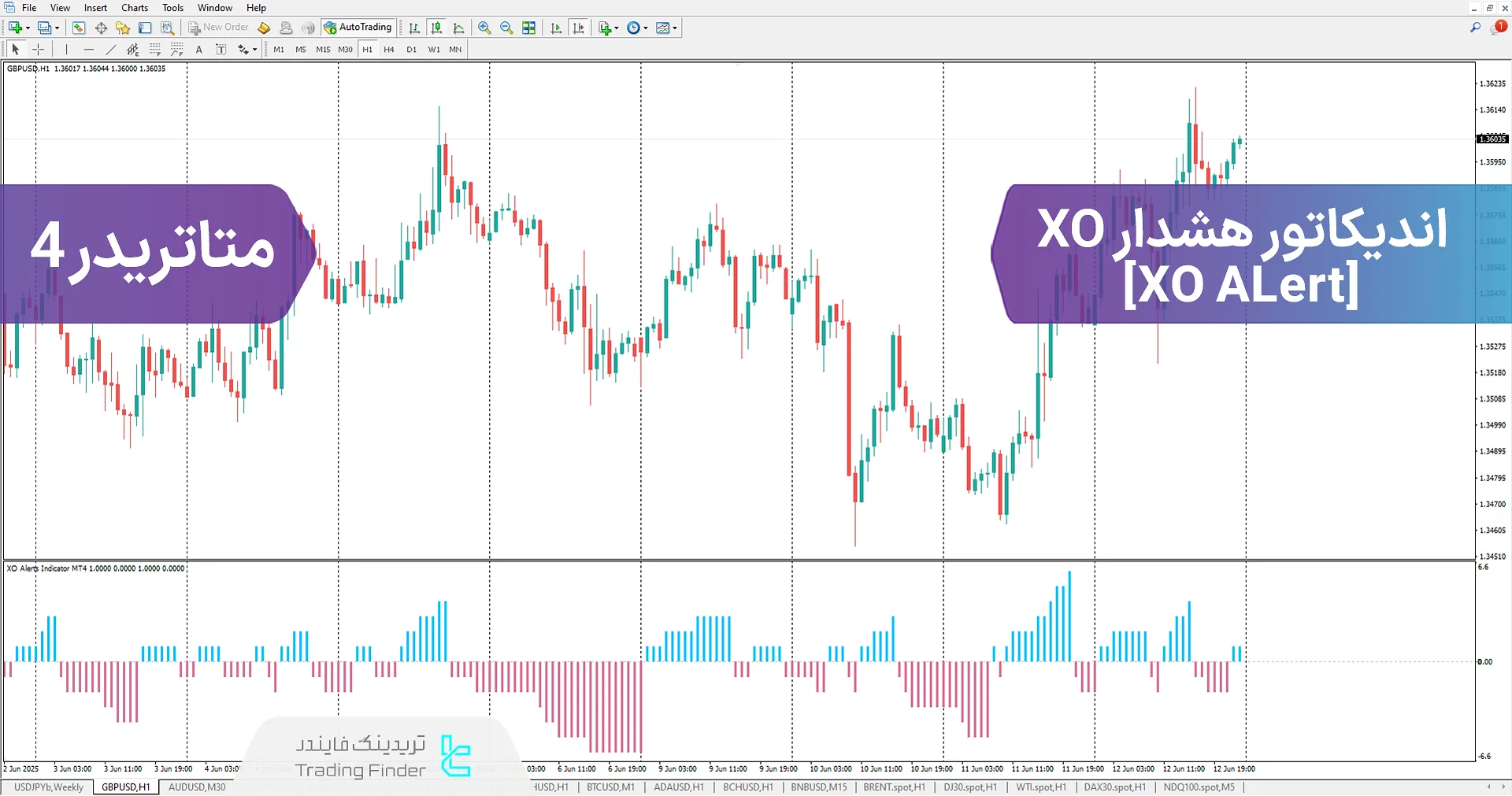Switch to the H4 timeframe
This screenshot has height=796, width=1512.
tap(388, 49)
